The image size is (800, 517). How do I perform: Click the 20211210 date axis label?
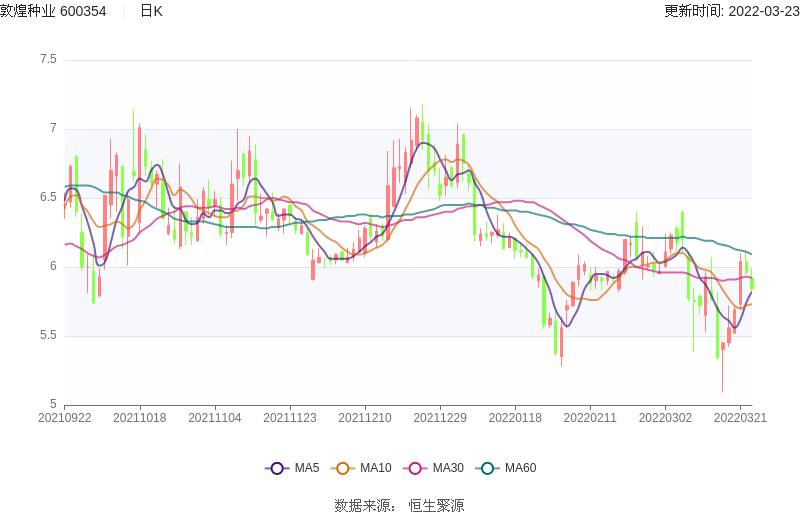[x=364, y=418]
